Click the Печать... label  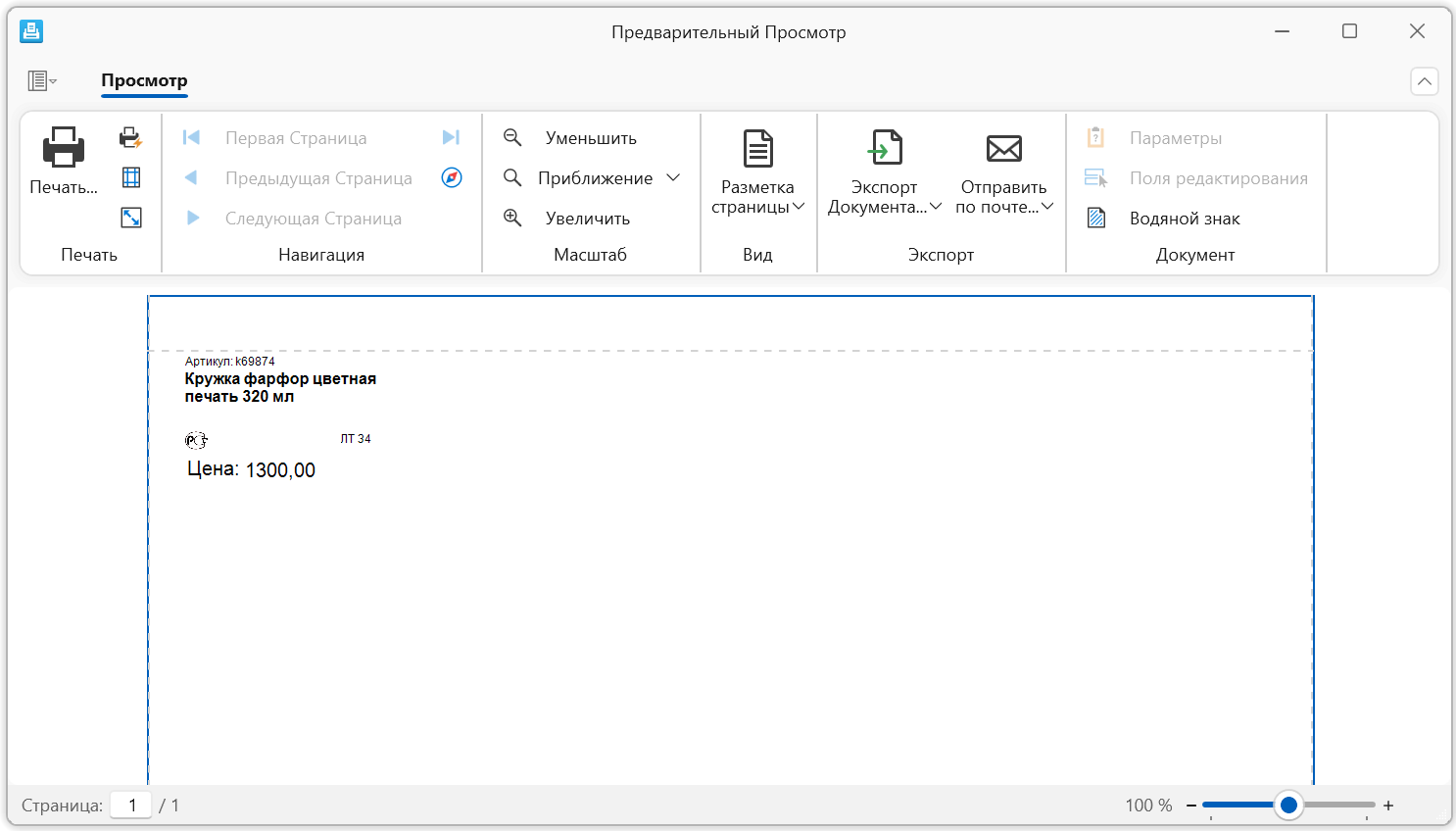(x=64, y=187)
